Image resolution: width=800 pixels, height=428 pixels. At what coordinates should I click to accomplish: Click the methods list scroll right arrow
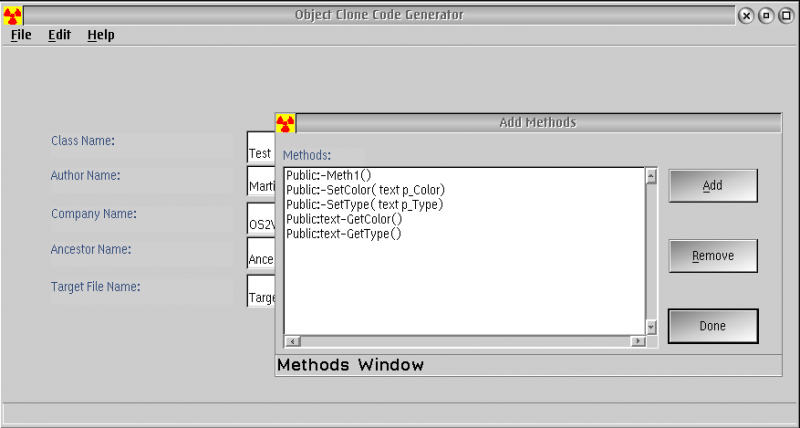click(x=638, y=341)
